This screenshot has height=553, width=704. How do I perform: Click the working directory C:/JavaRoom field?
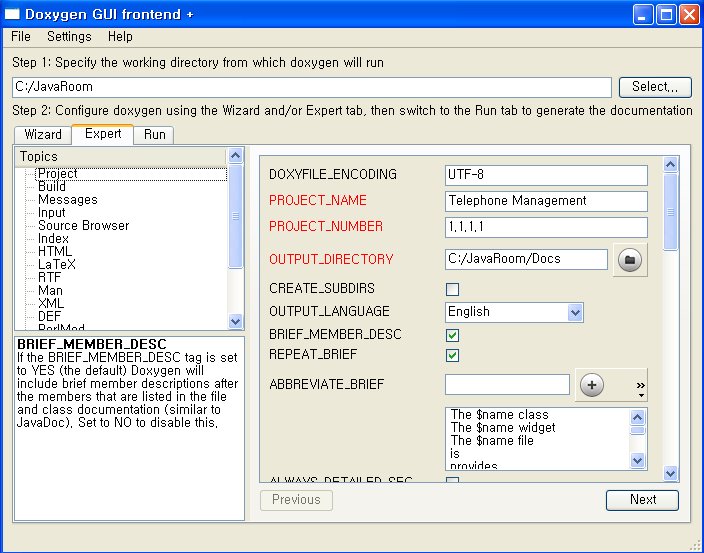(x=312, y=87)
